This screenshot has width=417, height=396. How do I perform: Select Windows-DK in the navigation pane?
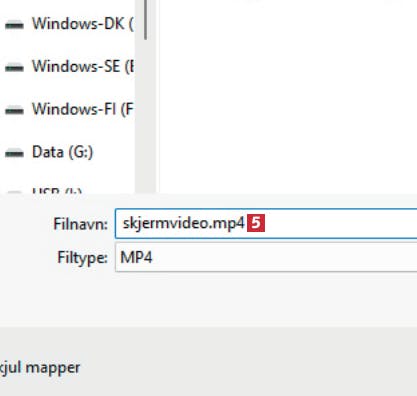[82, 24]
